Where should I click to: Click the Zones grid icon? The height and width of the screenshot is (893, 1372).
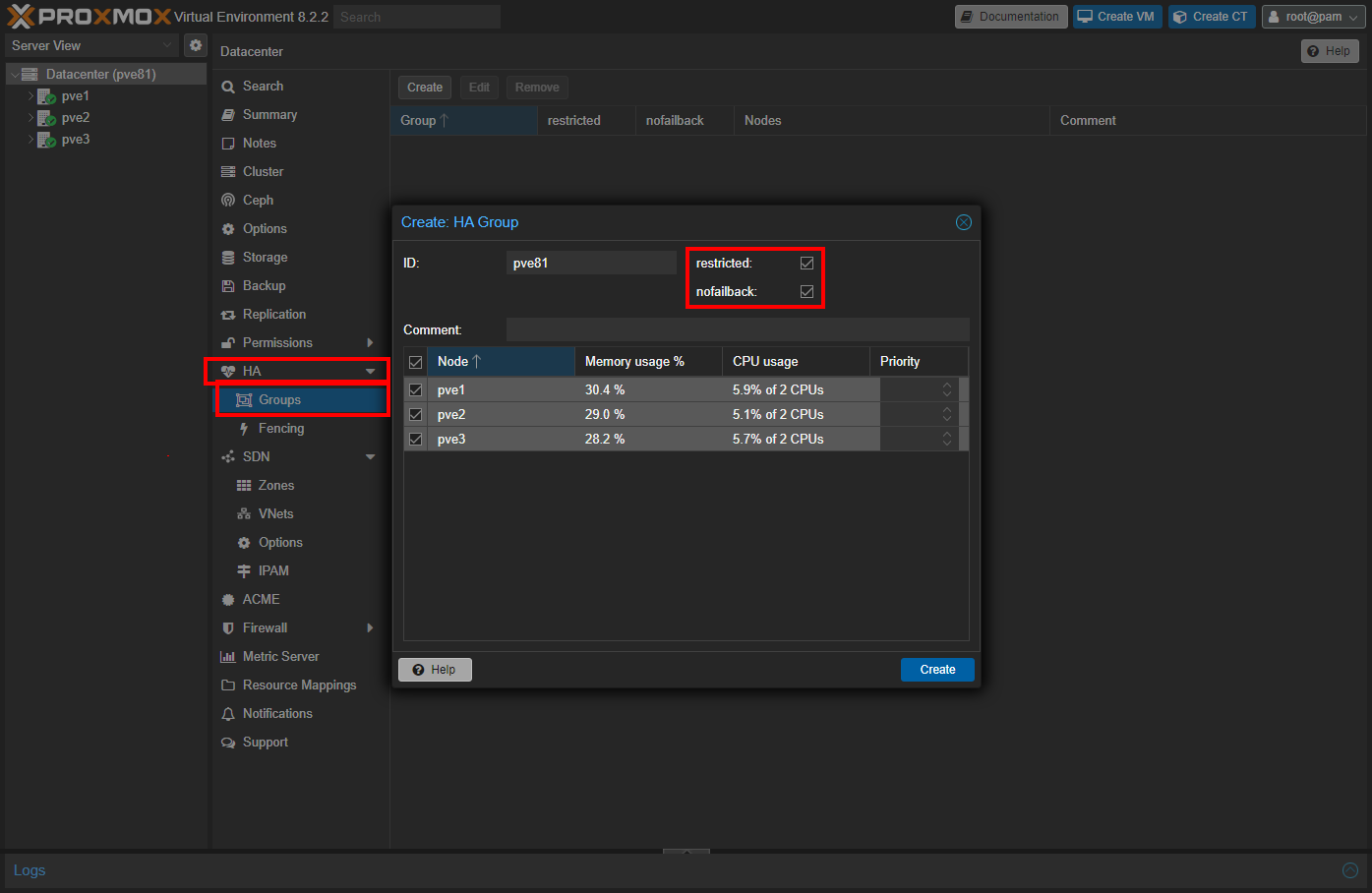pyautogui.click(x=244, y=486)
